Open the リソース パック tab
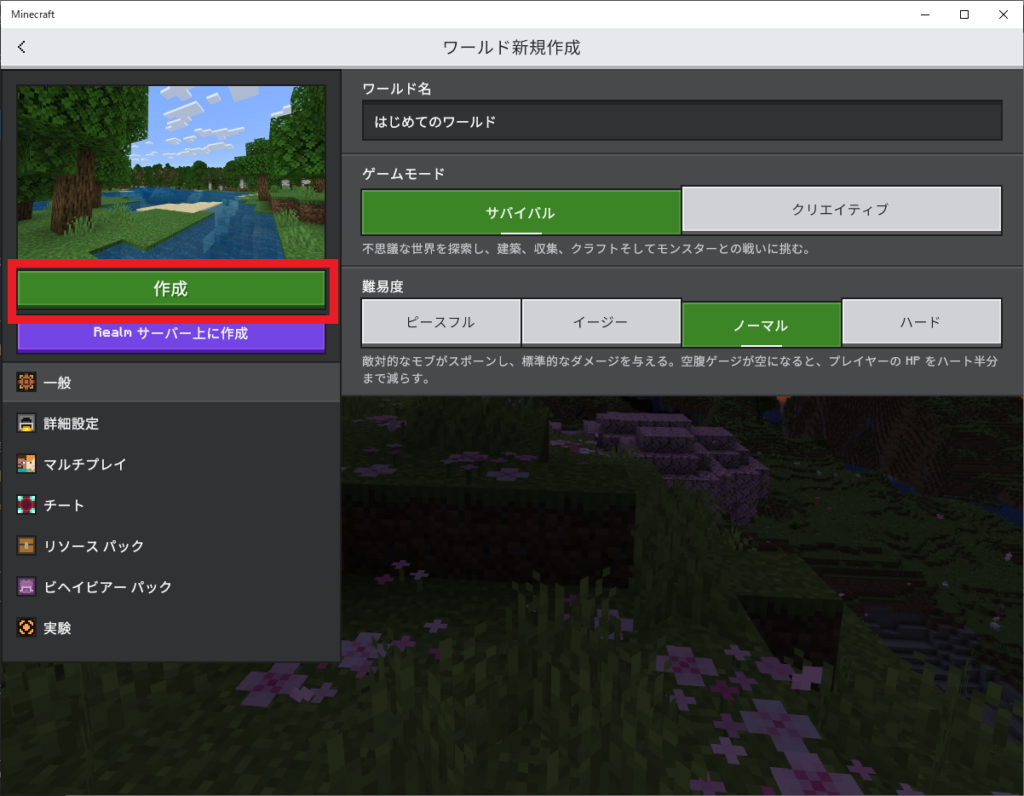This screenshot has width=1024, height=796. (171, 546)
